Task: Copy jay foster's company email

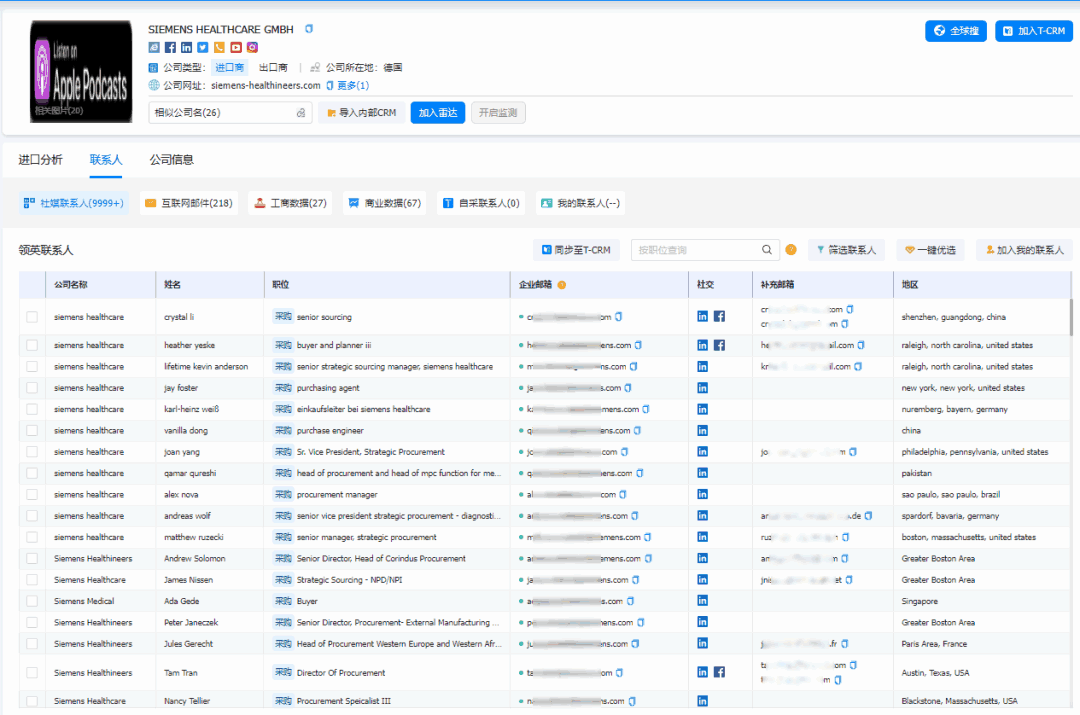Action: tap(628, 388)
